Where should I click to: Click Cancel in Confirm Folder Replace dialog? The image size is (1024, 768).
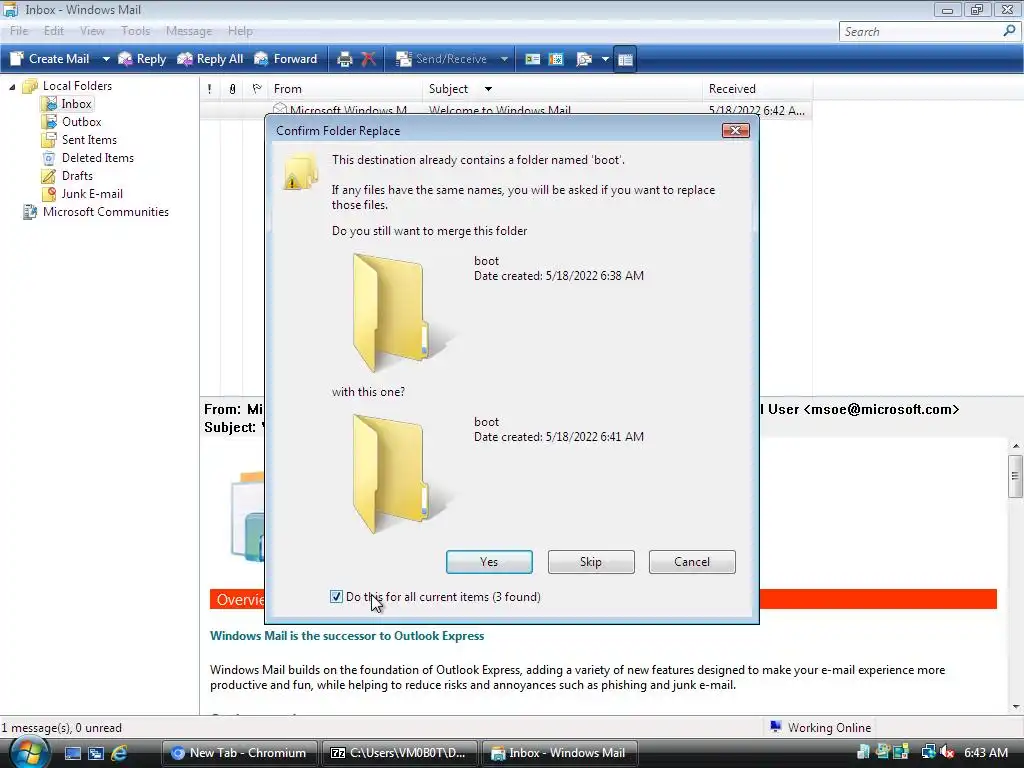(692, 562)
